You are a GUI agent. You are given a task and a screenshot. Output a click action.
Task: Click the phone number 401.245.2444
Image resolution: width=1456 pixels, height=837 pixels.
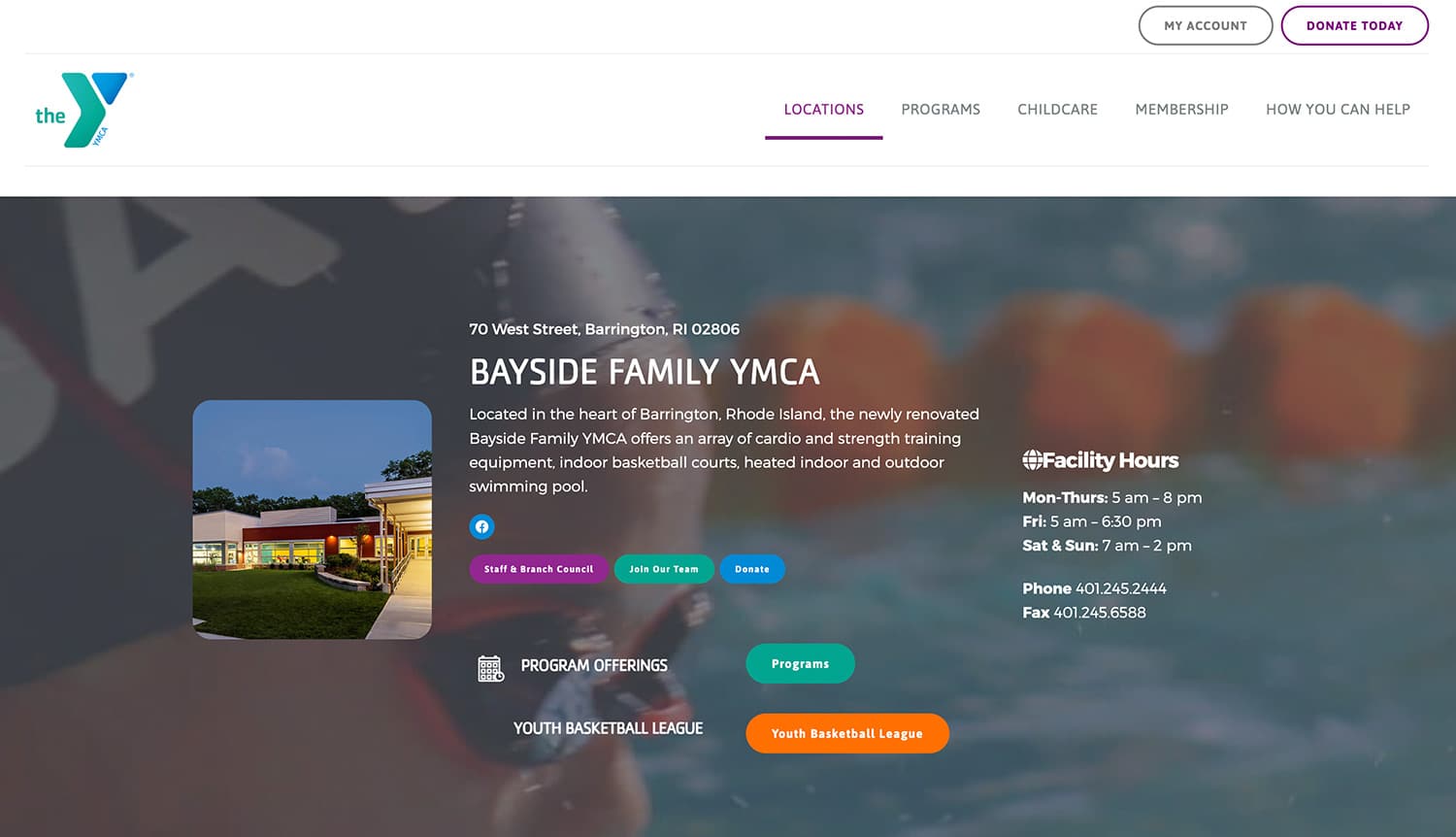[x=1121, y=588]
